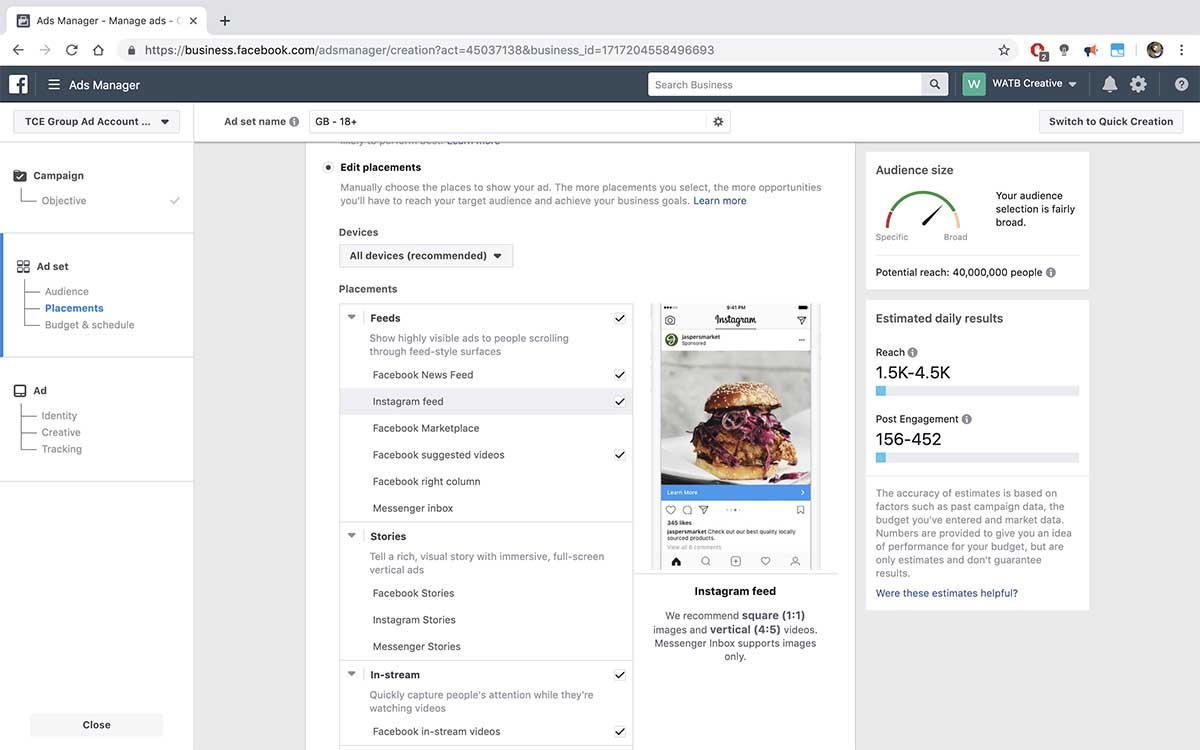Select the Edit placements radio button
The height and width of the screenshot is (750, 1200).
click(328, 167)
